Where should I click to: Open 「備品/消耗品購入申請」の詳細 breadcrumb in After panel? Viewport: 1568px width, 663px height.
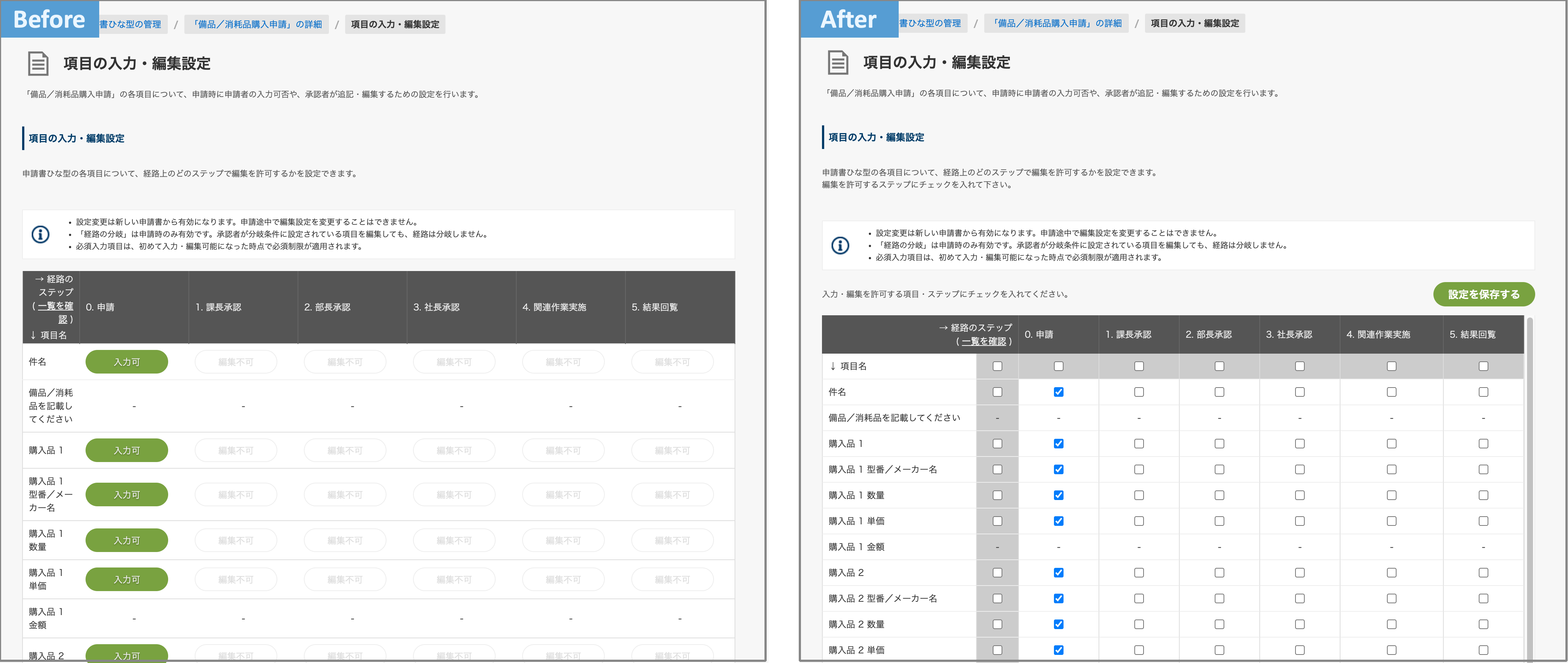tap(1056, 23)
